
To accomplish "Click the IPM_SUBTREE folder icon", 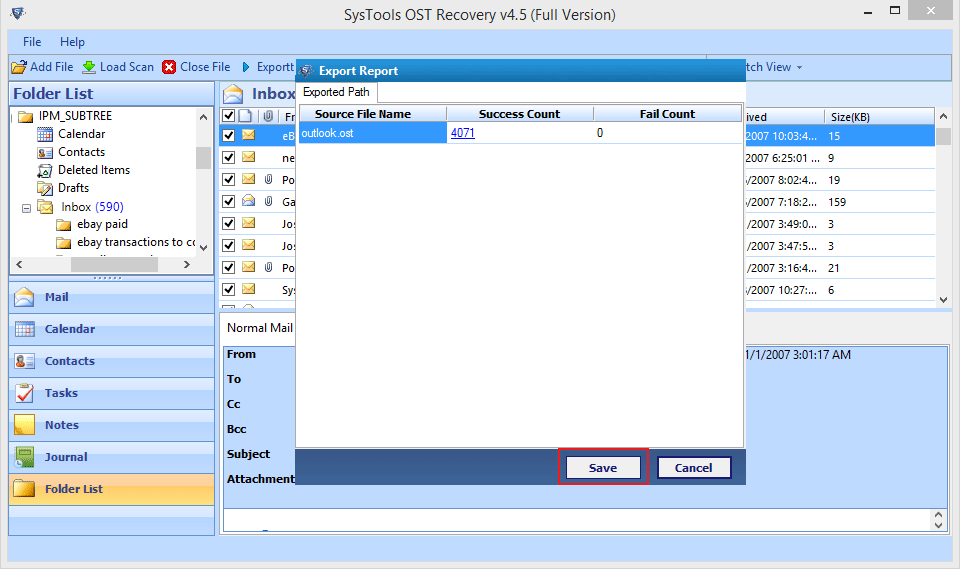I will click(25, 116).
